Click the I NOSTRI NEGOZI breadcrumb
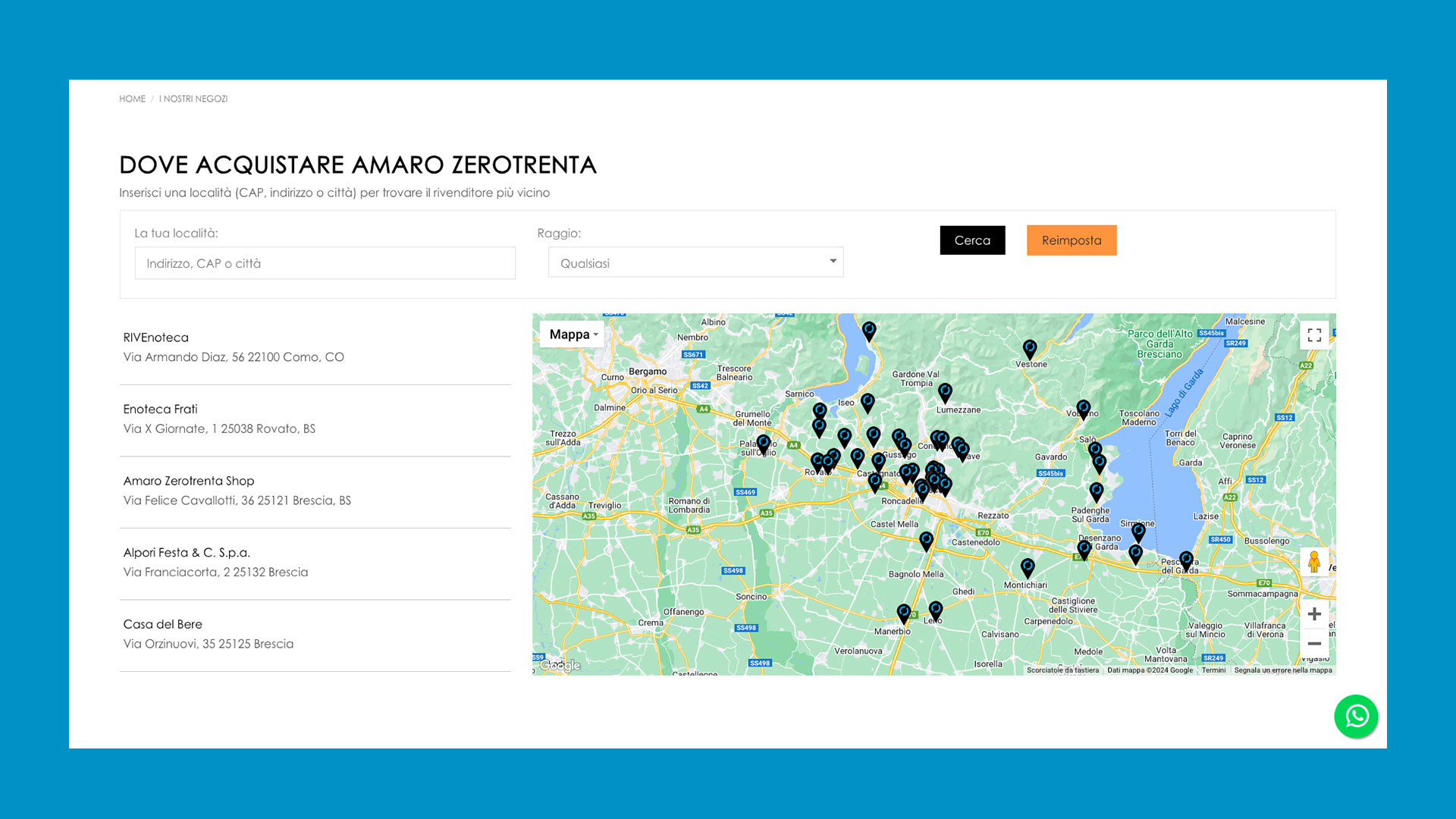The width and height of the screenshot is (1456, 819). pyautogui.click(x=193, y=99)
